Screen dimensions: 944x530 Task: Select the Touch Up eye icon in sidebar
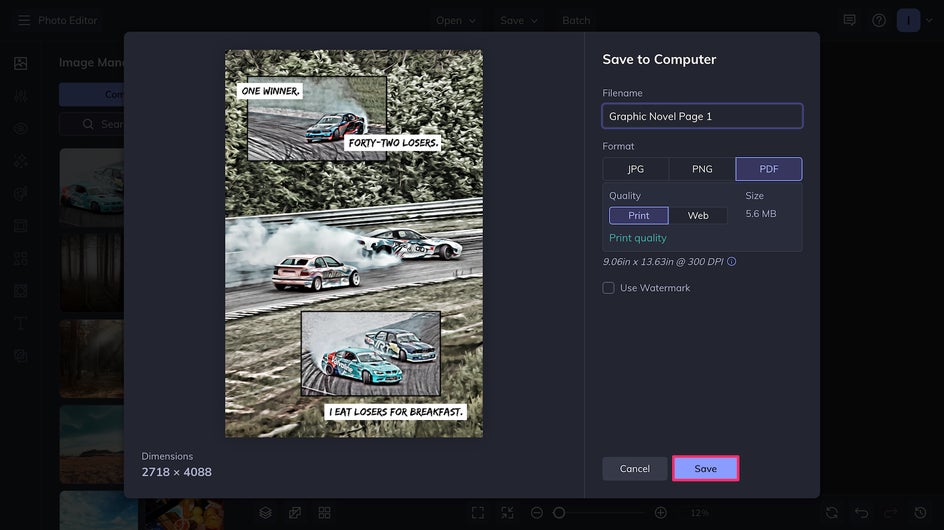point(20,128)
